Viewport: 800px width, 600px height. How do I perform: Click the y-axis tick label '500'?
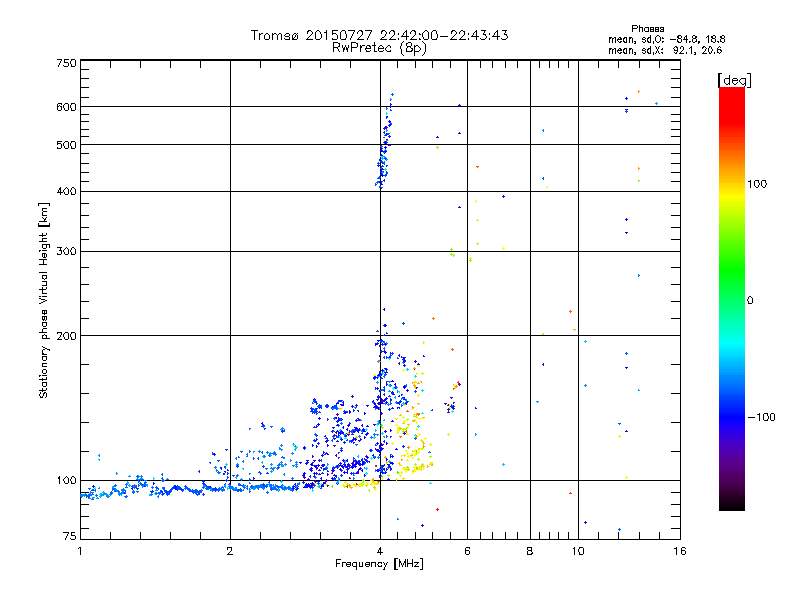[66, 145]
